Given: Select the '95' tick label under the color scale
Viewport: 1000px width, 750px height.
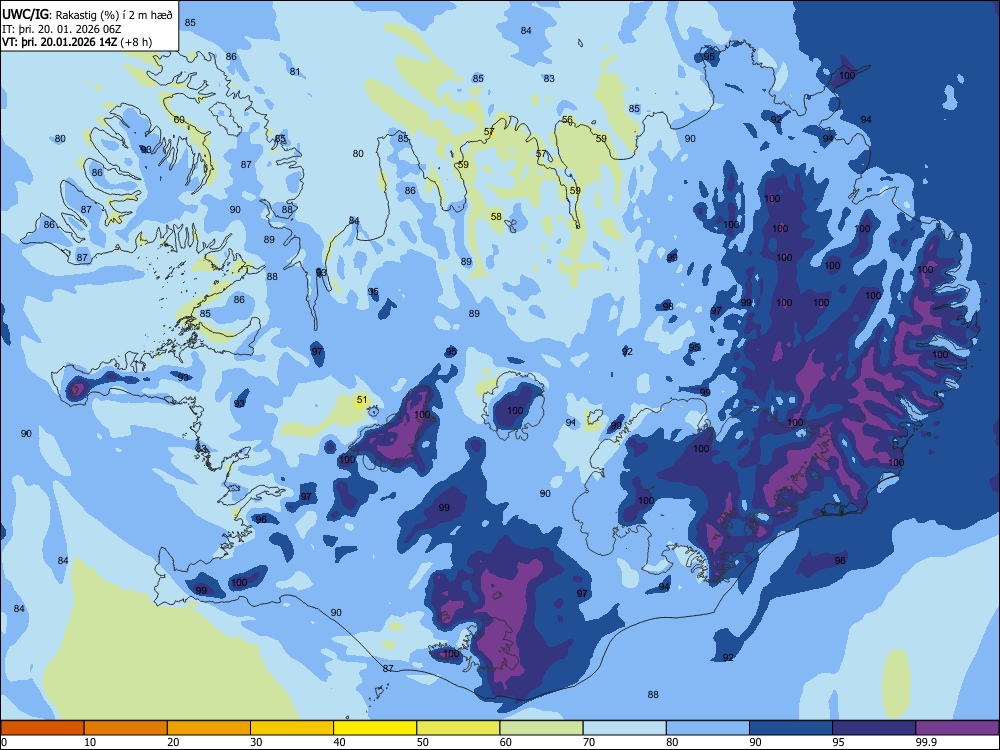Looking at the screenshot, I should pos(838,742).
